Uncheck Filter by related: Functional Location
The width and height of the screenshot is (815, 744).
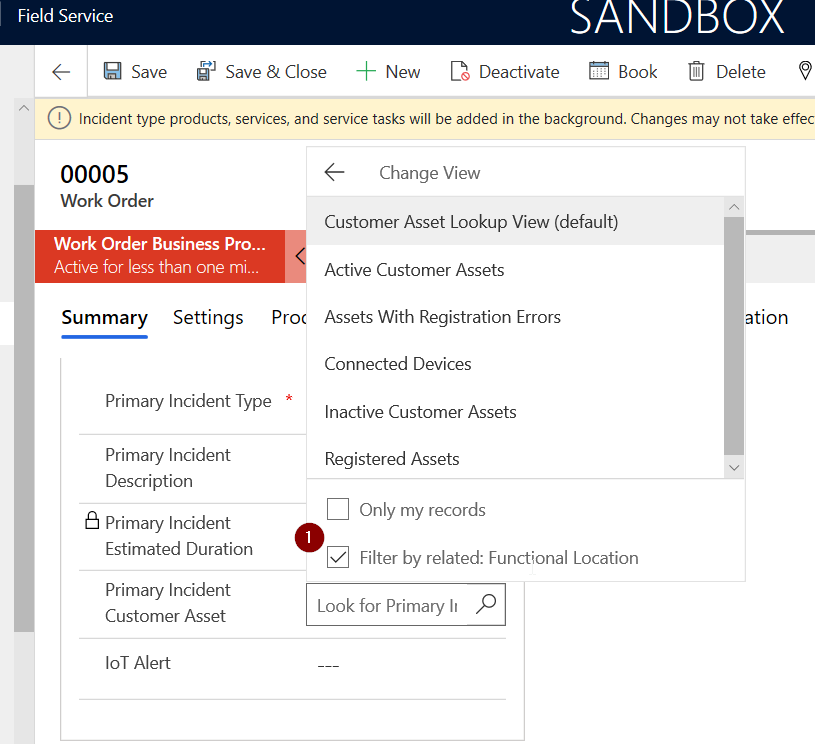tap(339, 558)
